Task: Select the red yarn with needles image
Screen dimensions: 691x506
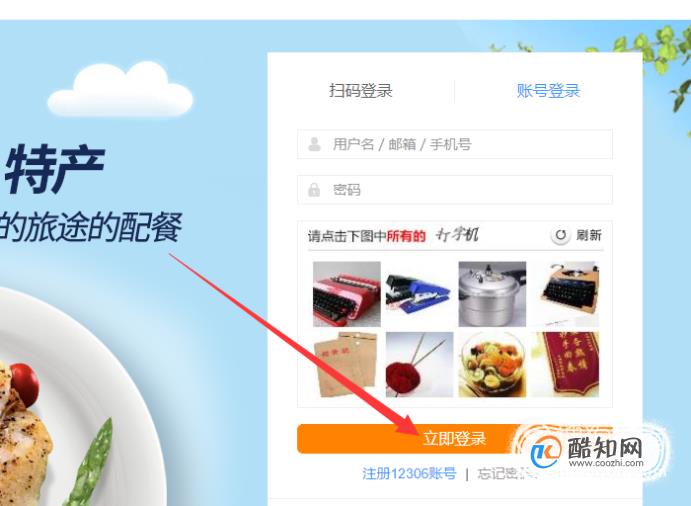Action: [419, 365]
